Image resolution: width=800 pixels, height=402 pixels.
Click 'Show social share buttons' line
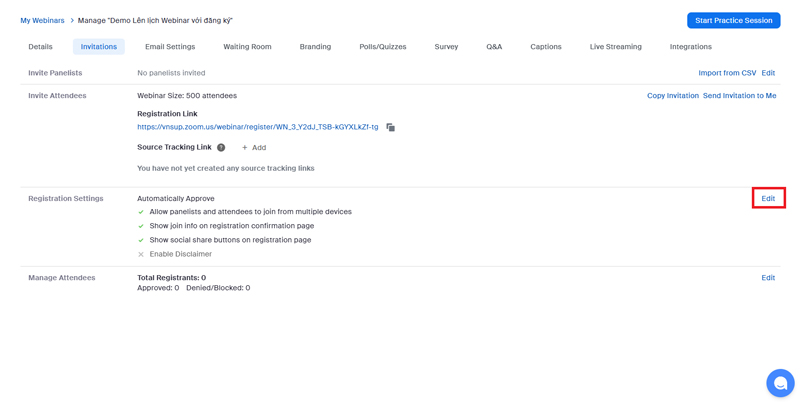click(x=230, y=240)
